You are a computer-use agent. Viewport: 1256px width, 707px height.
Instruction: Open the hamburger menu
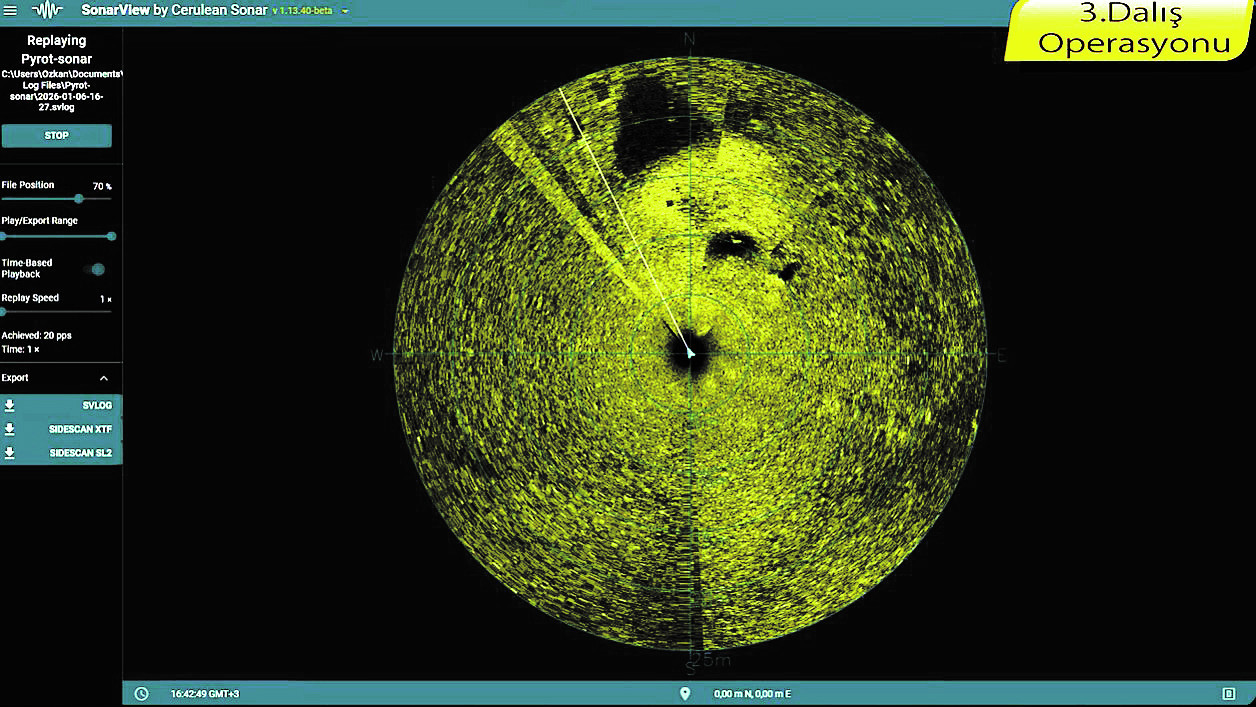[11, 10]
